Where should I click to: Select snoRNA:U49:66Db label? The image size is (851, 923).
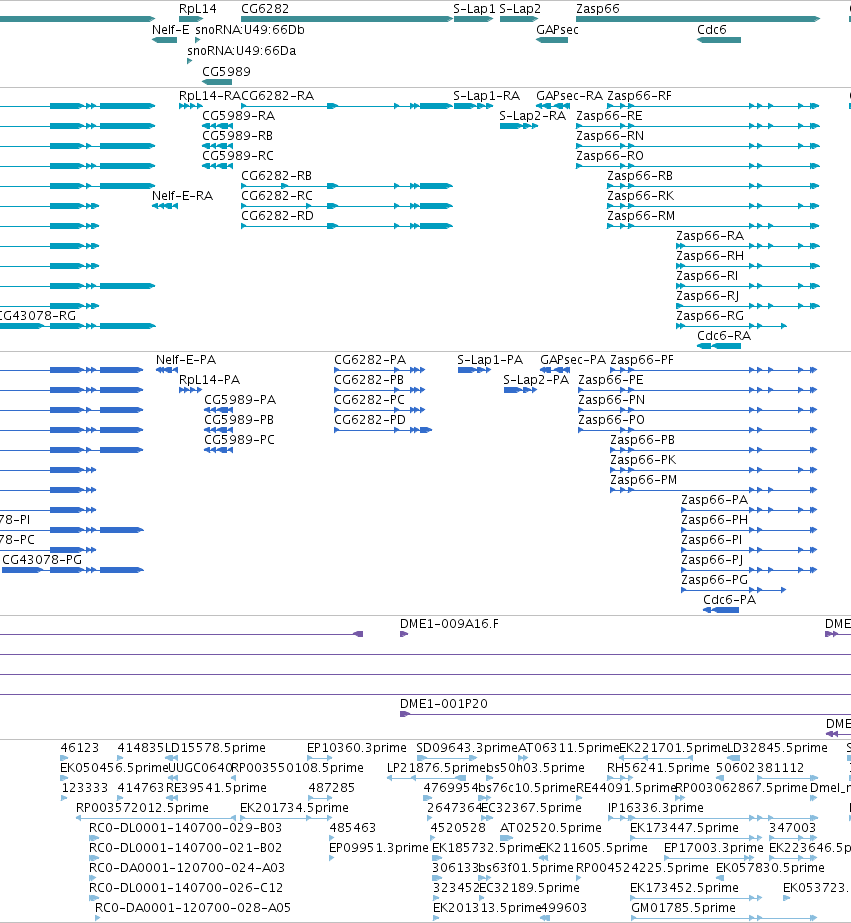[x=250, y=30]
